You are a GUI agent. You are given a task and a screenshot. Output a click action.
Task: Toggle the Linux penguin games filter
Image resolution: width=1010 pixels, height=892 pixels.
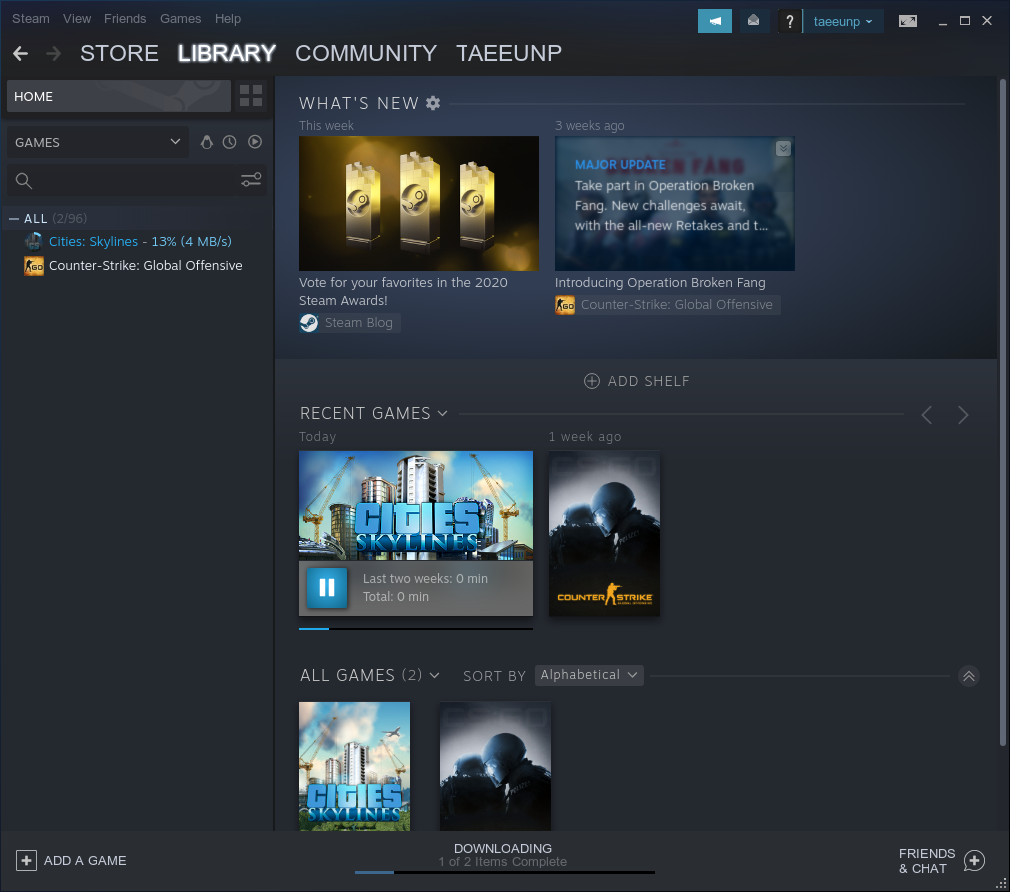coord(207,142)
